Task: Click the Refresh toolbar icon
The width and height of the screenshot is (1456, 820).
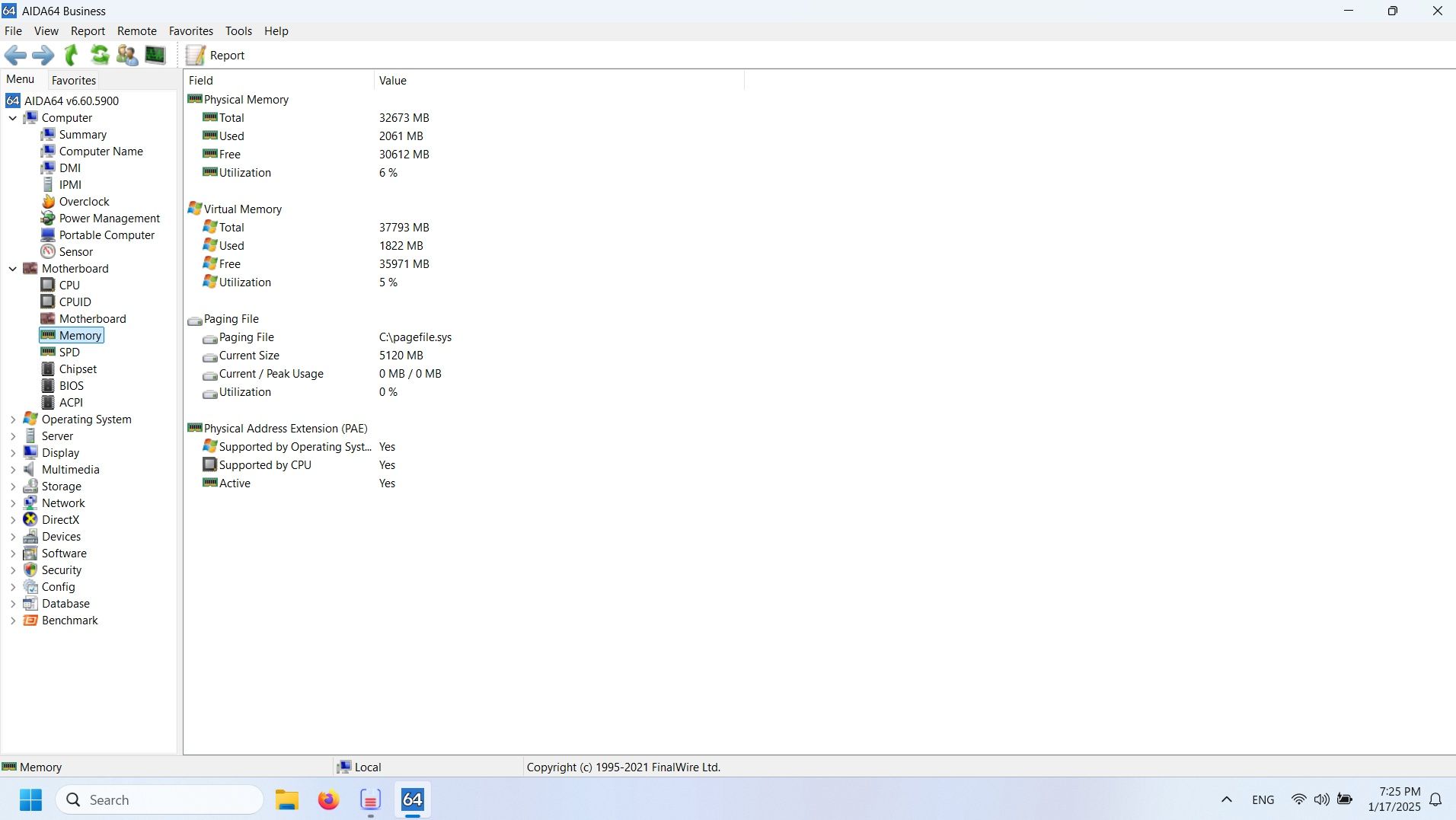Action: pos(100,55)
